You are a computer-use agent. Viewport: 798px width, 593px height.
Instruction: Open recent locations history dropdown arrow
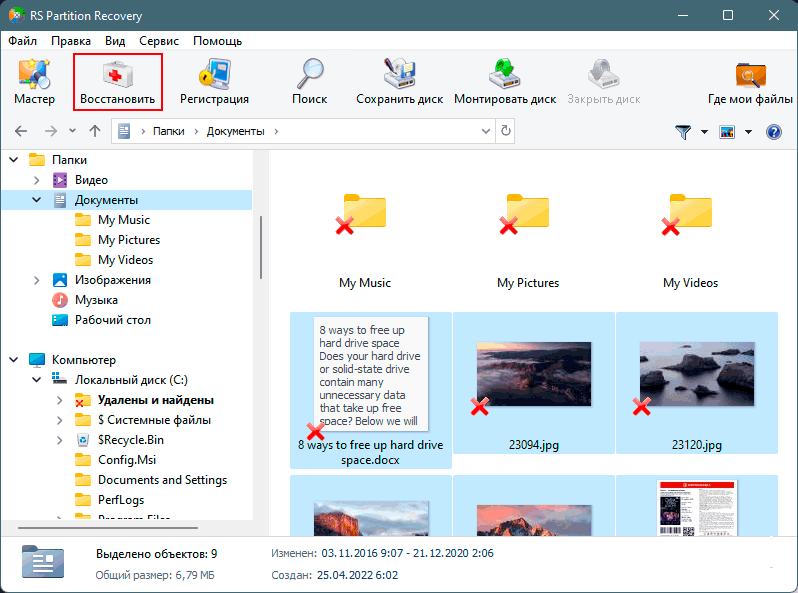(72, 131)
